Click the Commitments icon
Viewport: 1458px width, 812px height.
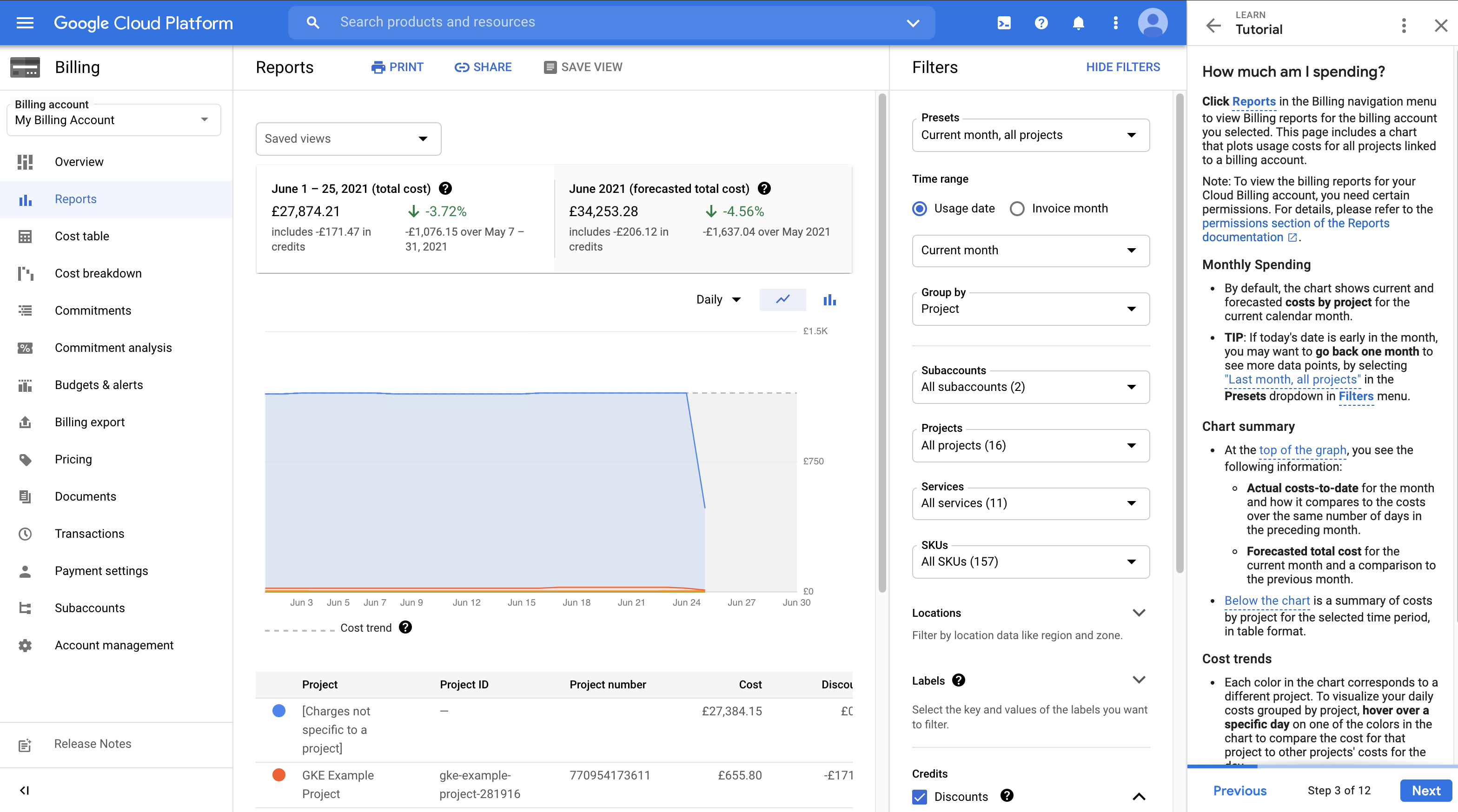click(24, 310)
